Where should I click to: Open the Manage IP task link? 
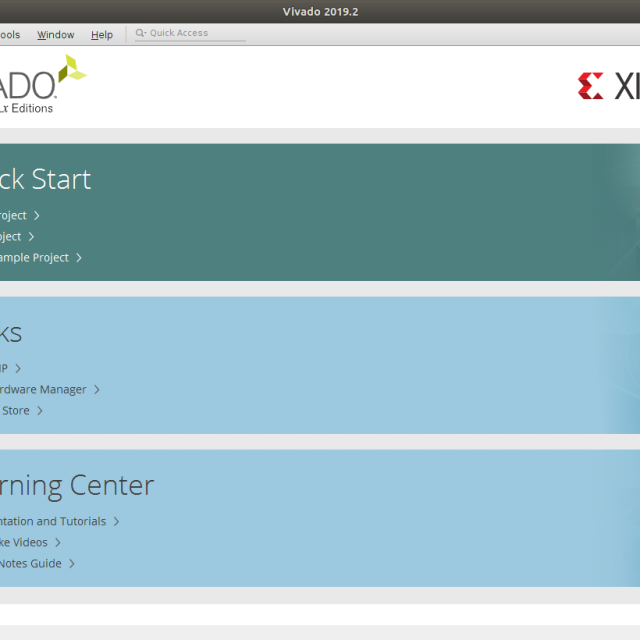tap(4, 369)
